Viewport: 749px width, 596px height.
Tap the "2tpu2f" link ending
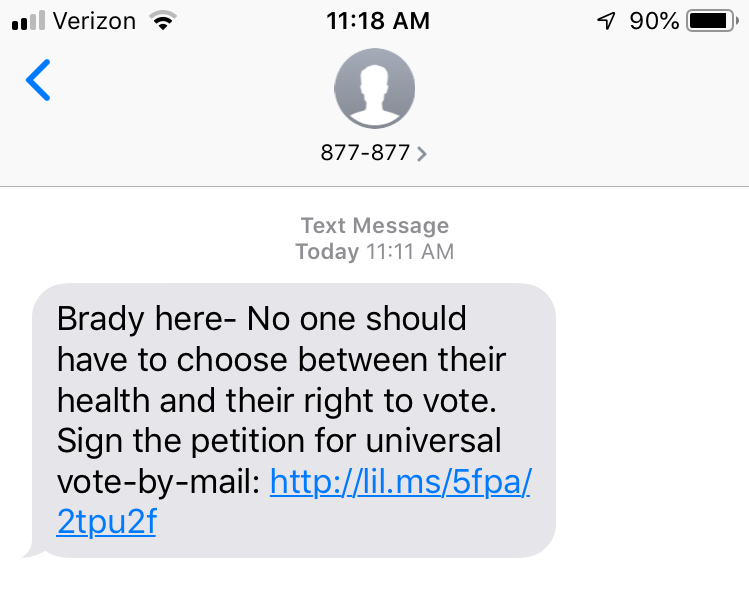click(106, 524)
